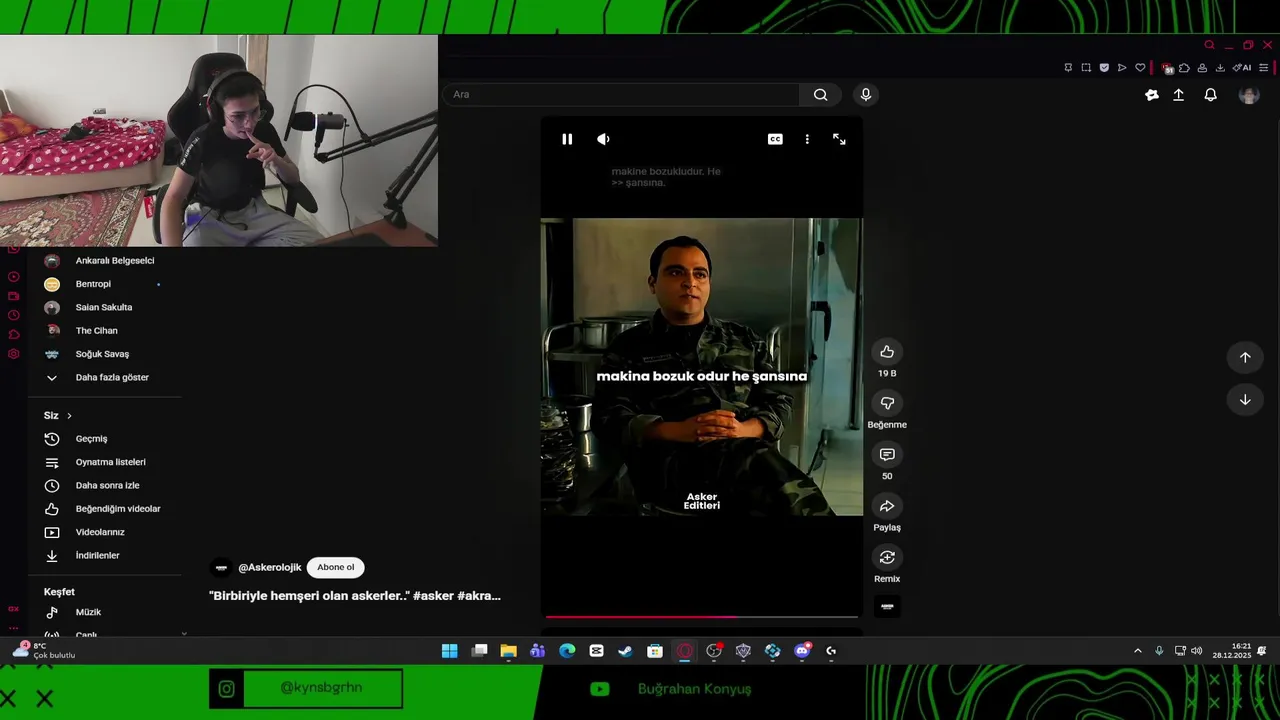Open the Shorts three-dot options menu
Screen dimensions: 1280x720
point(807,139)
